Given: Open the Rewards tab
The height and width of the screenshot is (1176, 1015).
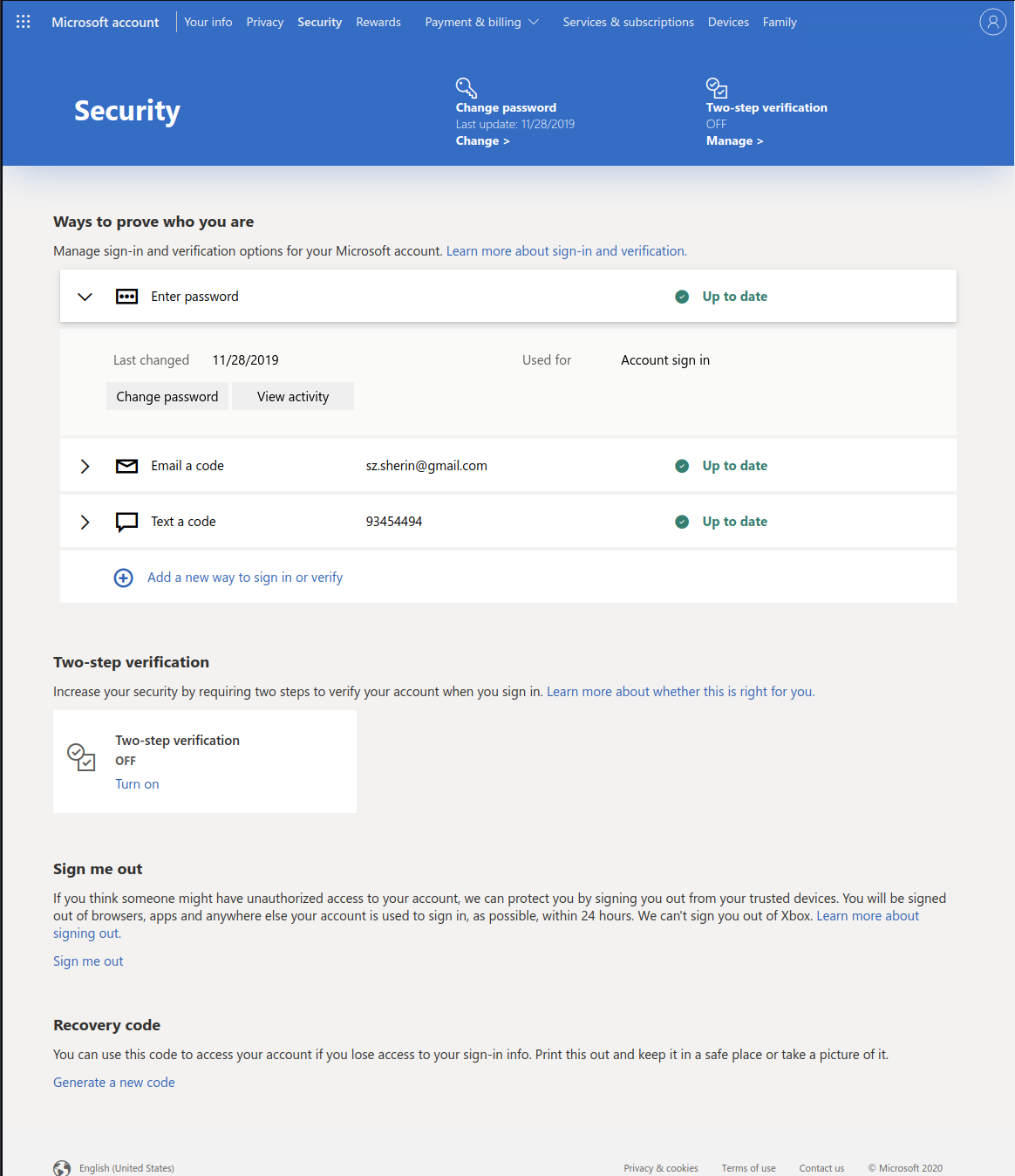Looking at the screenshot, I should point(378,22).
